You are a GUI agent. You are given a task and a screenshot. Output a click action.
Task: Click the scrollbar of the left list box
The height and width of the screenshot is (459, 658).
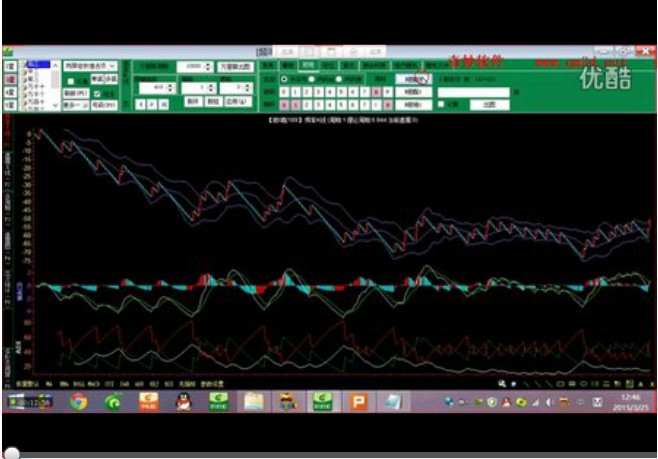[56, 82]
